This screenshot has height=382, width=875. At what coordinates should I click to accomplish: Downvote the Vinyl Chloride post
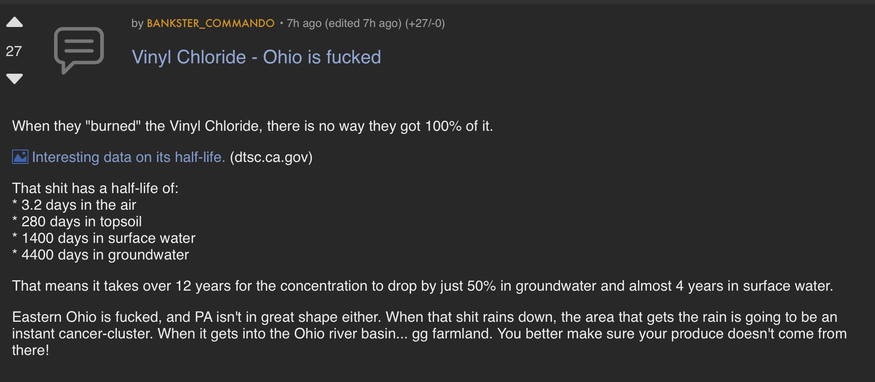(14, 79)
